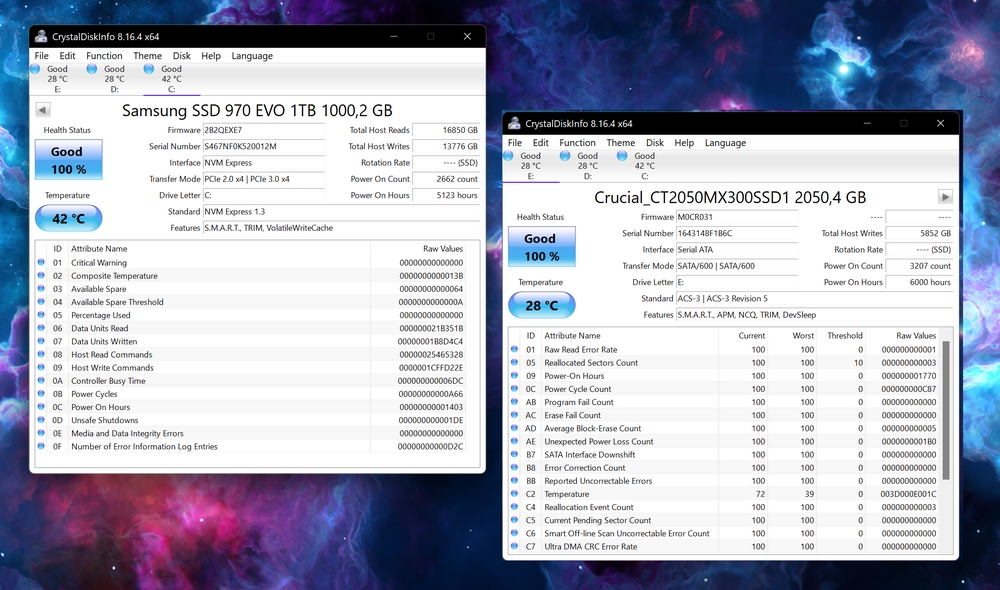The height and width of the screenshot is (590, 1000).
Task: Select the Host Read Commands row
Action: [x=250, y=354]
